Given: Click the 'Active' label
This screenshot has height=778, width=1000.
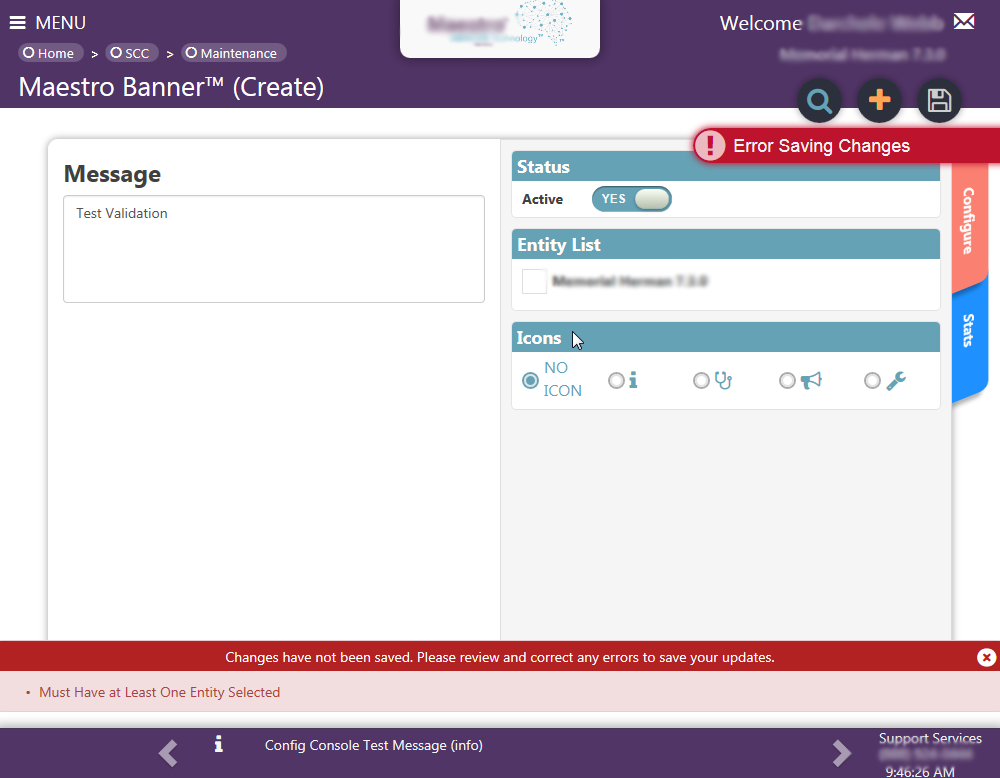Looking at the screenshot, I should (x=542, y=199).
